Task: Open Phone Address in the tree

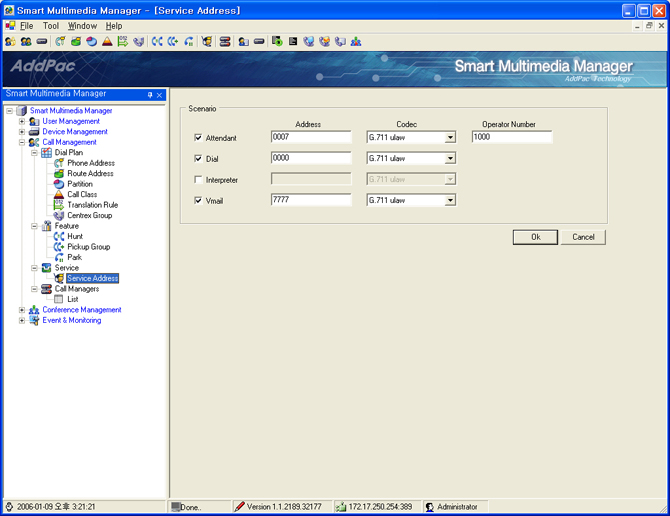Action: (90, 163)
